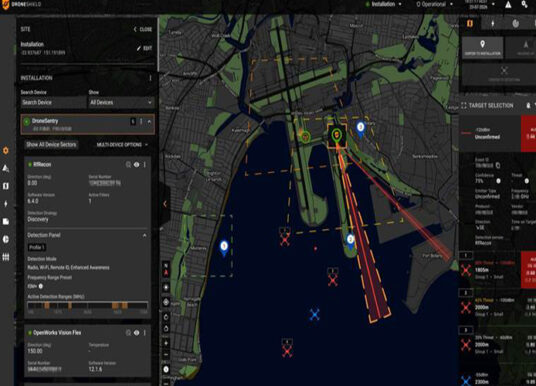Screen dimensions: 536x386
Task: Open the document icon in left sidebar
Action: pos(6,222)
